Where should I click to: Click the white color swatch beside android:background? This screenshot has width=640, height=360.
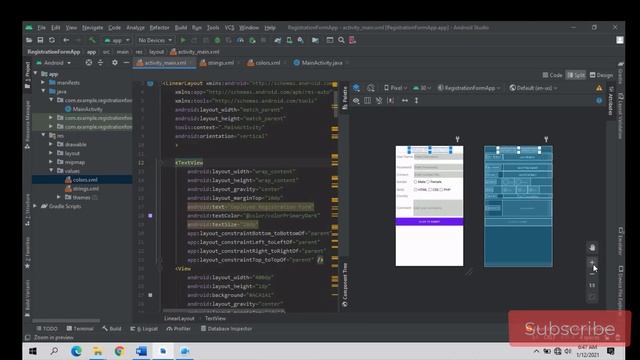(x=150, y=295)
